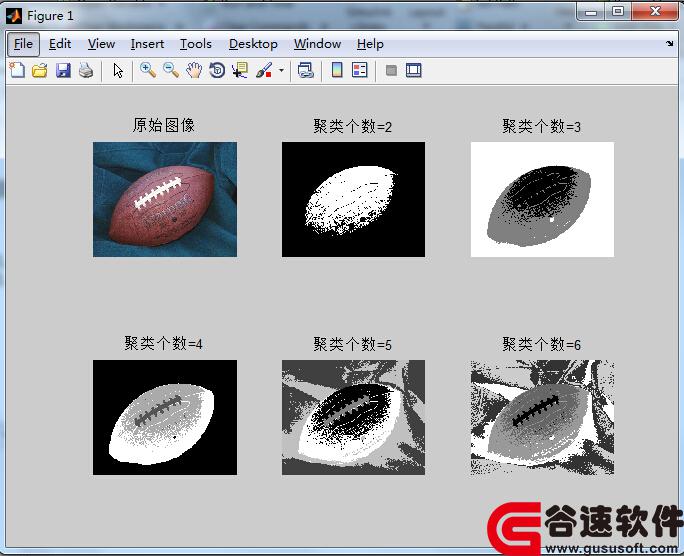Viewport: 684px width, 556px height.
Task: Activate the Zoom Out magnifier tool
Action: 171,70
